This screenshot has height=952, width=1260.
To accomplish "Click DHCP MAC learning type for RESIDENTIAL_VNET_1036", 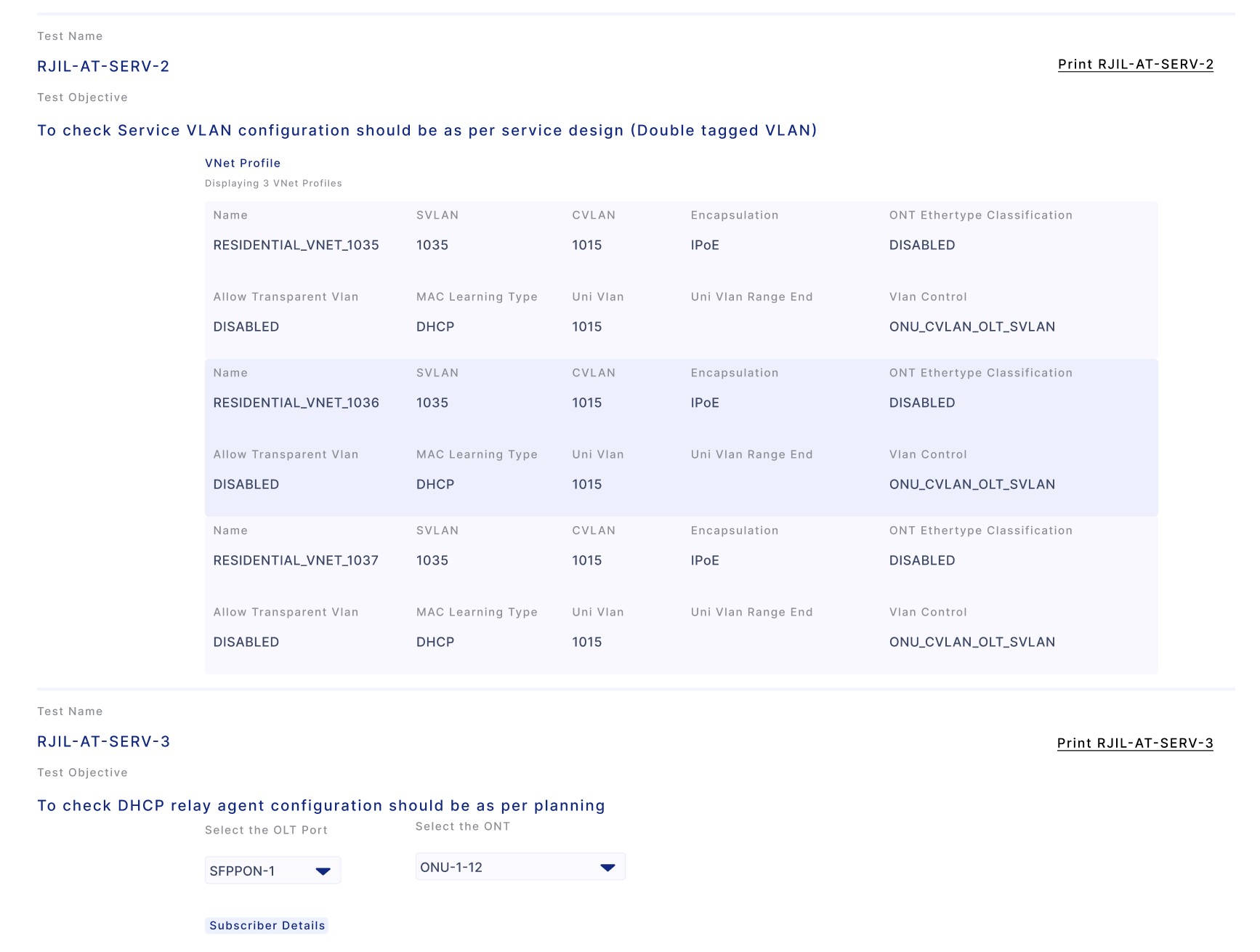I will pos(435,485).
